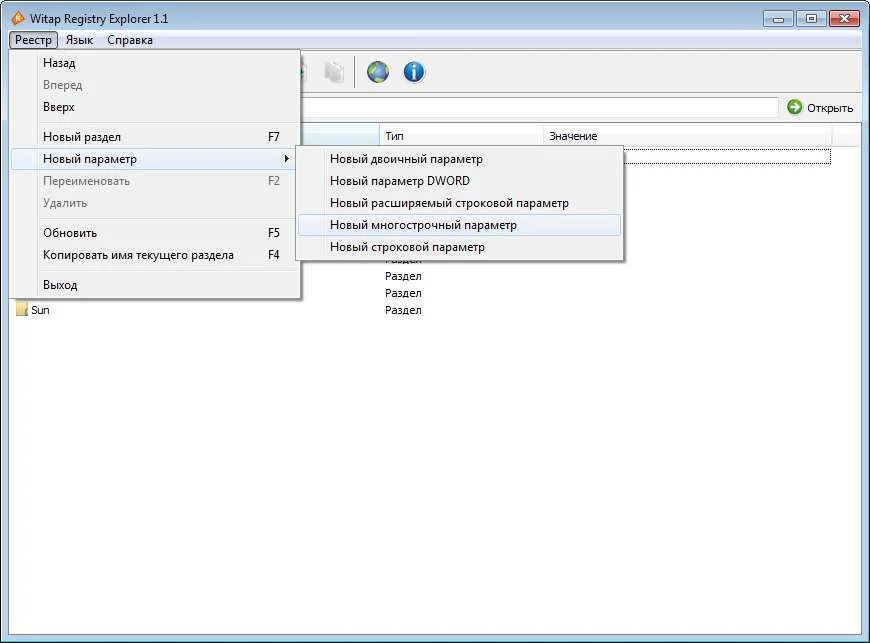Image resolution: width=870 pixels, height=643 pixels.
Task: Choose Копировать имя текущего раздела
Action: 155,255
